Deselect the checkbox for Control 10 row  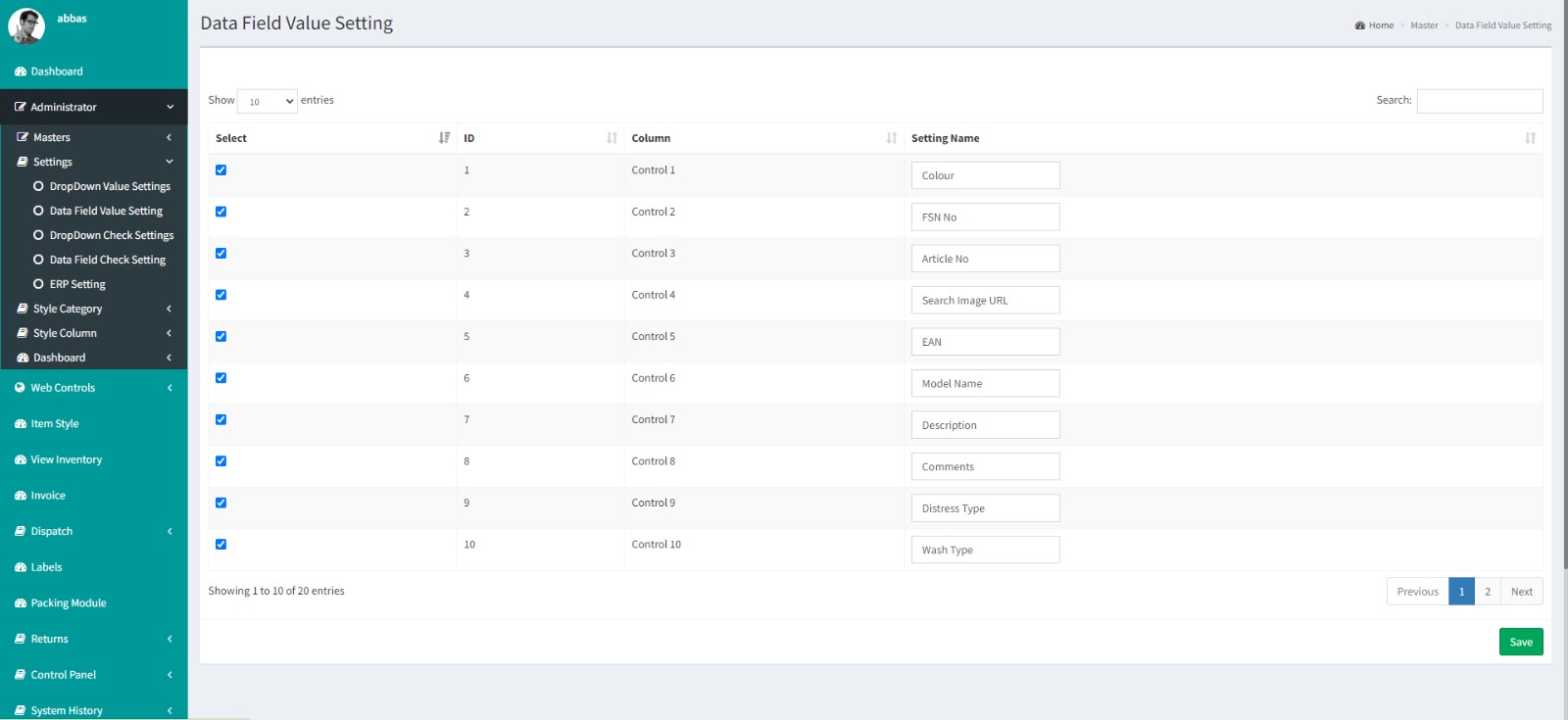pyautogui.click(x=220, y=545)
